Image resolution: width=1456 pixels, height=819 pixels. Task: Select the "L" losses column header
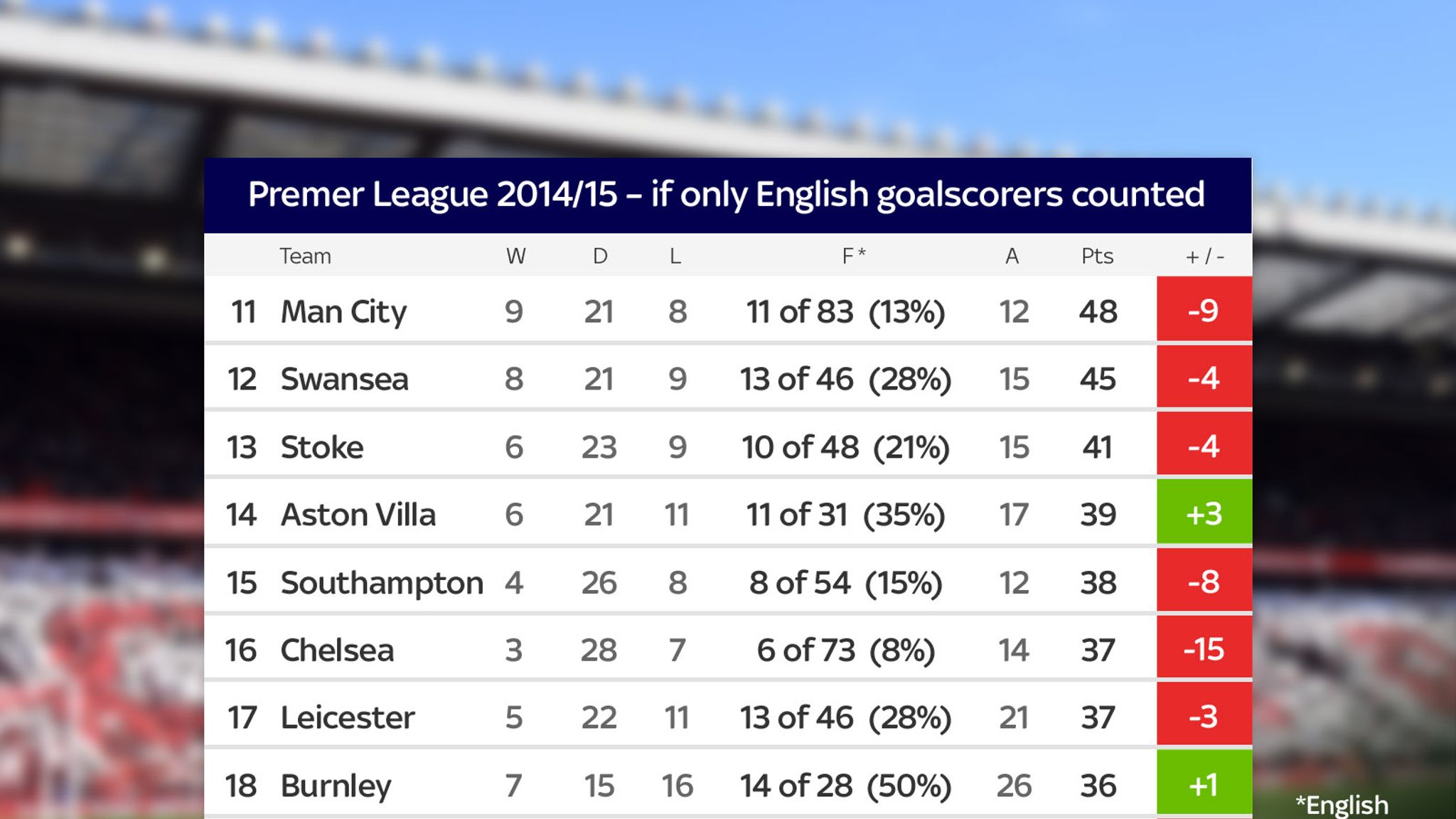[x=675, y=256]
